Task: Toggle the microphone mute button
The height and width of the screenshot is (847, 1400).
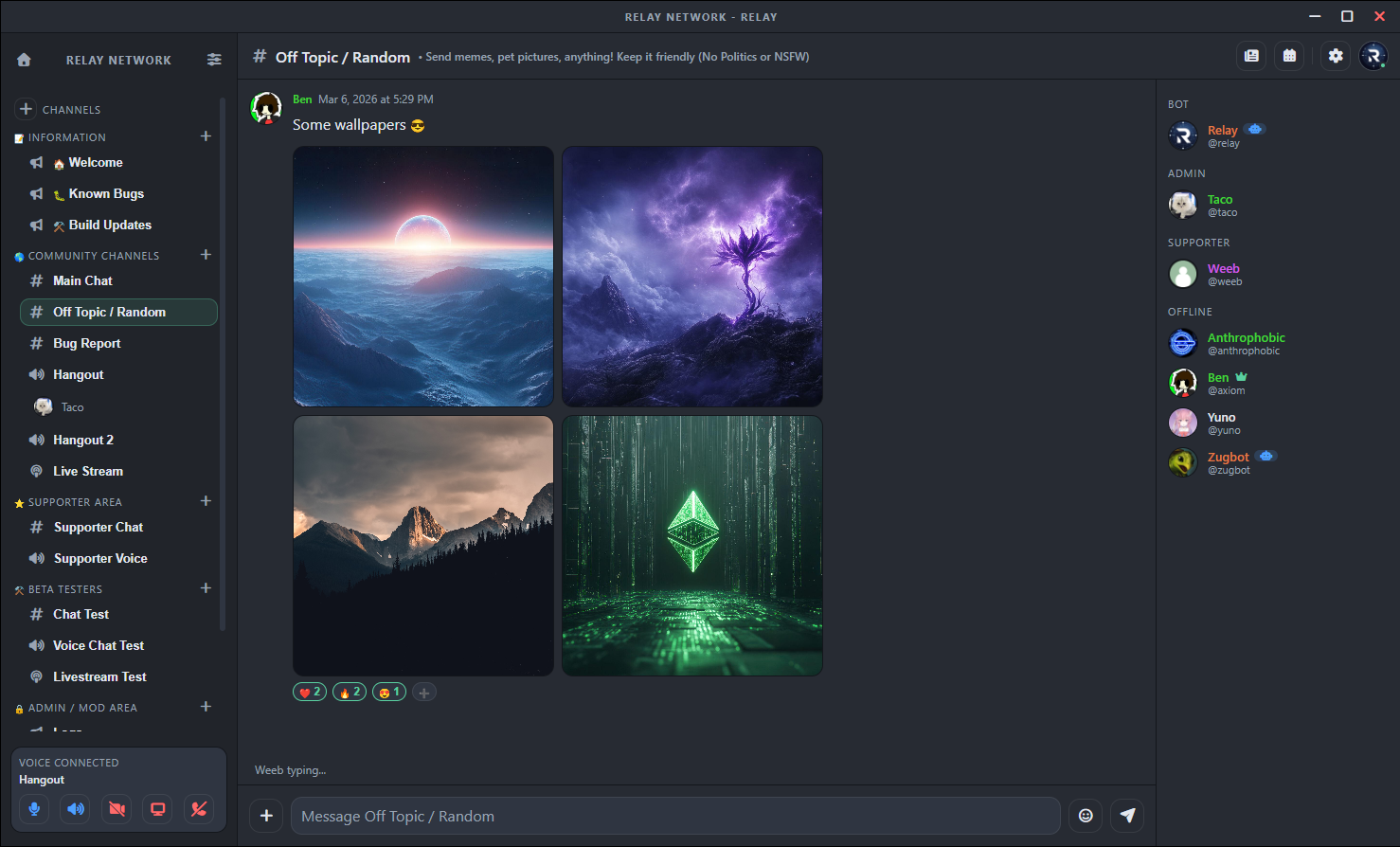Action: tap(34, 809)
